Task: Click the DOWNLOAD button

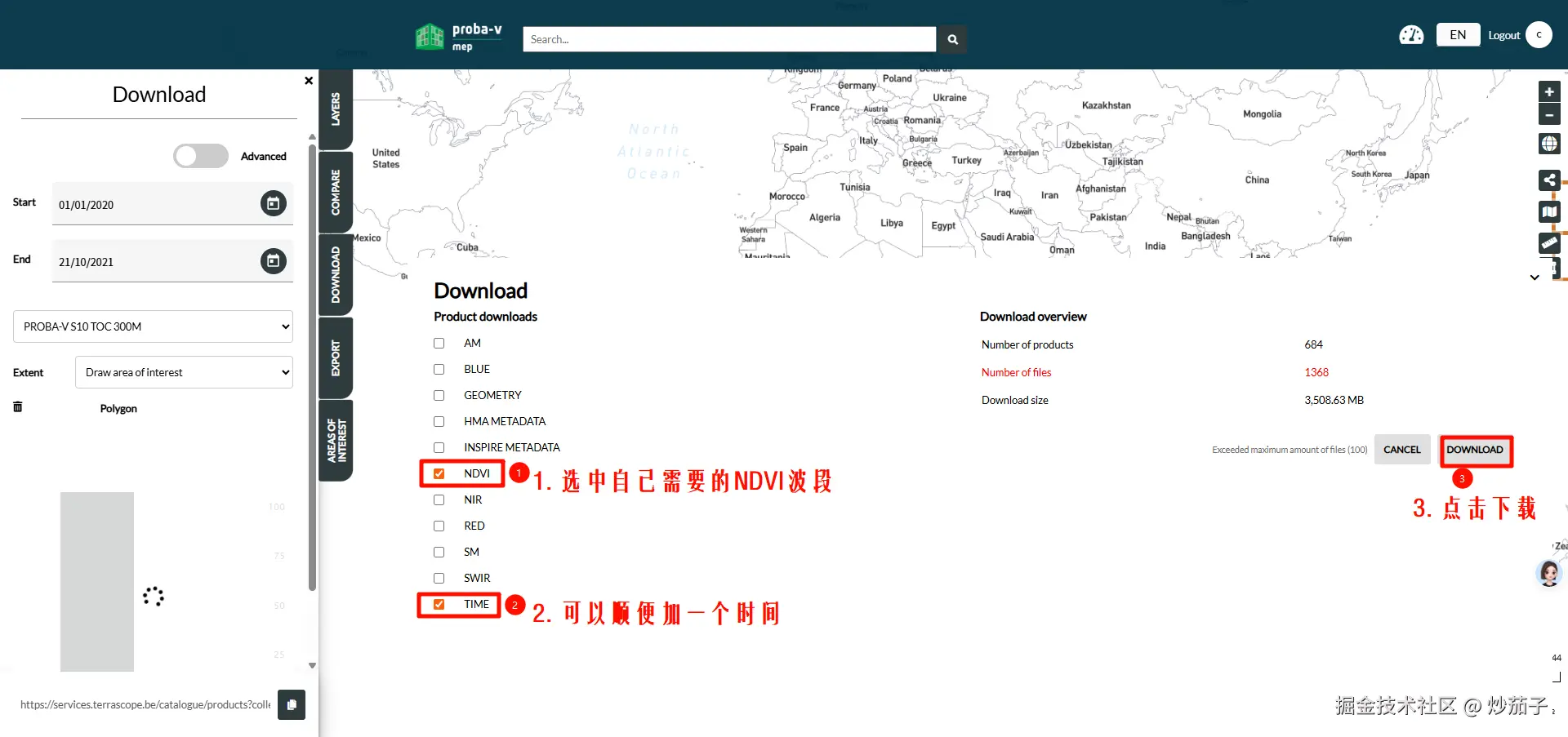Action: (x=1475, y=450)
